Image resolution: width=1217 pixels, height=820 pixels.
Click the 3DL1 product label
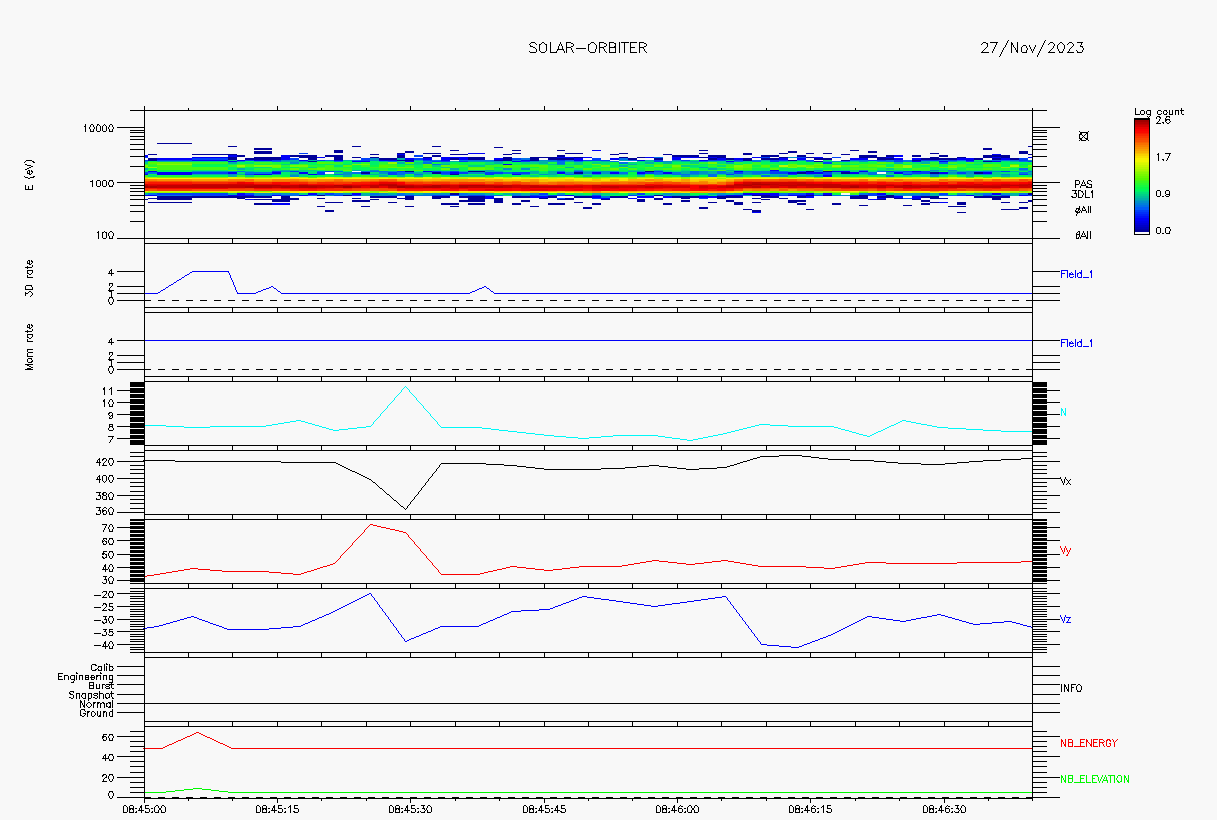pos(1083,195)
